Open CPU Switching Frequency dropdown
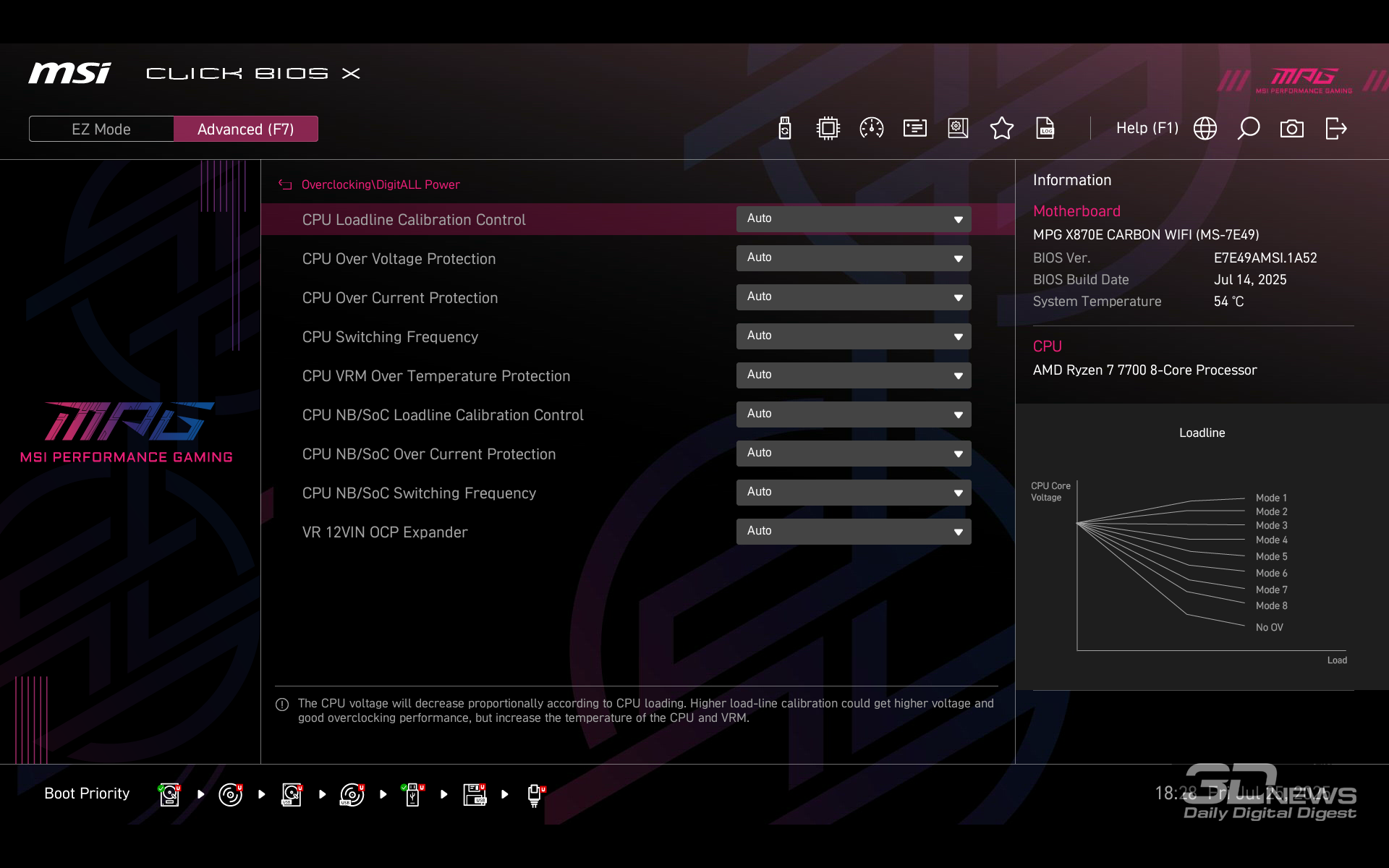This screenshot has width=1389, height=868. tap(854, 336)
